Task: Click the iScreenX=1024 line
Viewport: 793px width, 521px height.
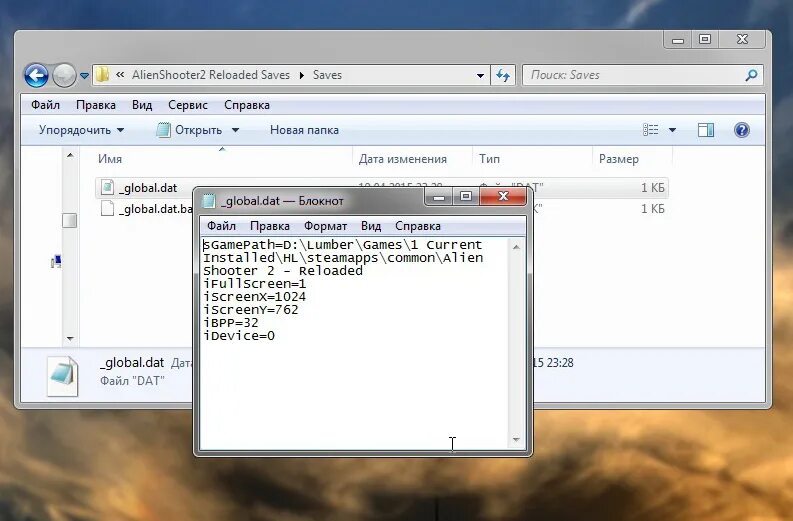Action: (x=254, y=297)
